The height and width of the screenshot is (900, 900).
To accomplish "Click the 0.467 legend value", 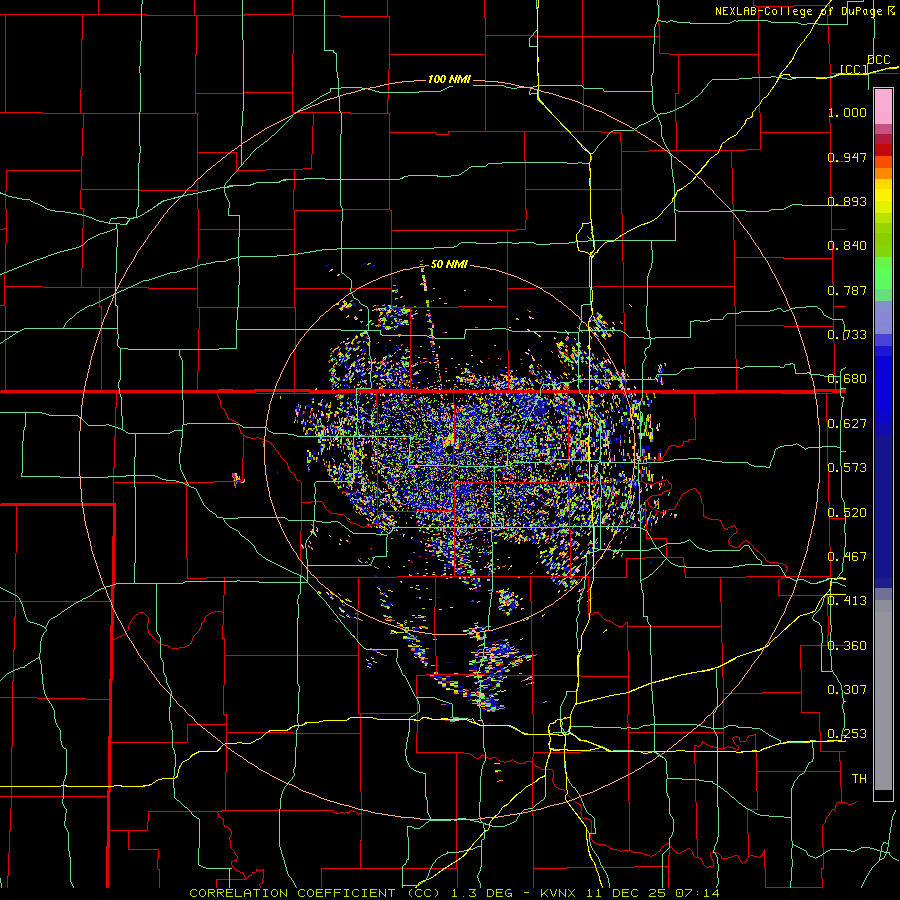I will point(847,557).
